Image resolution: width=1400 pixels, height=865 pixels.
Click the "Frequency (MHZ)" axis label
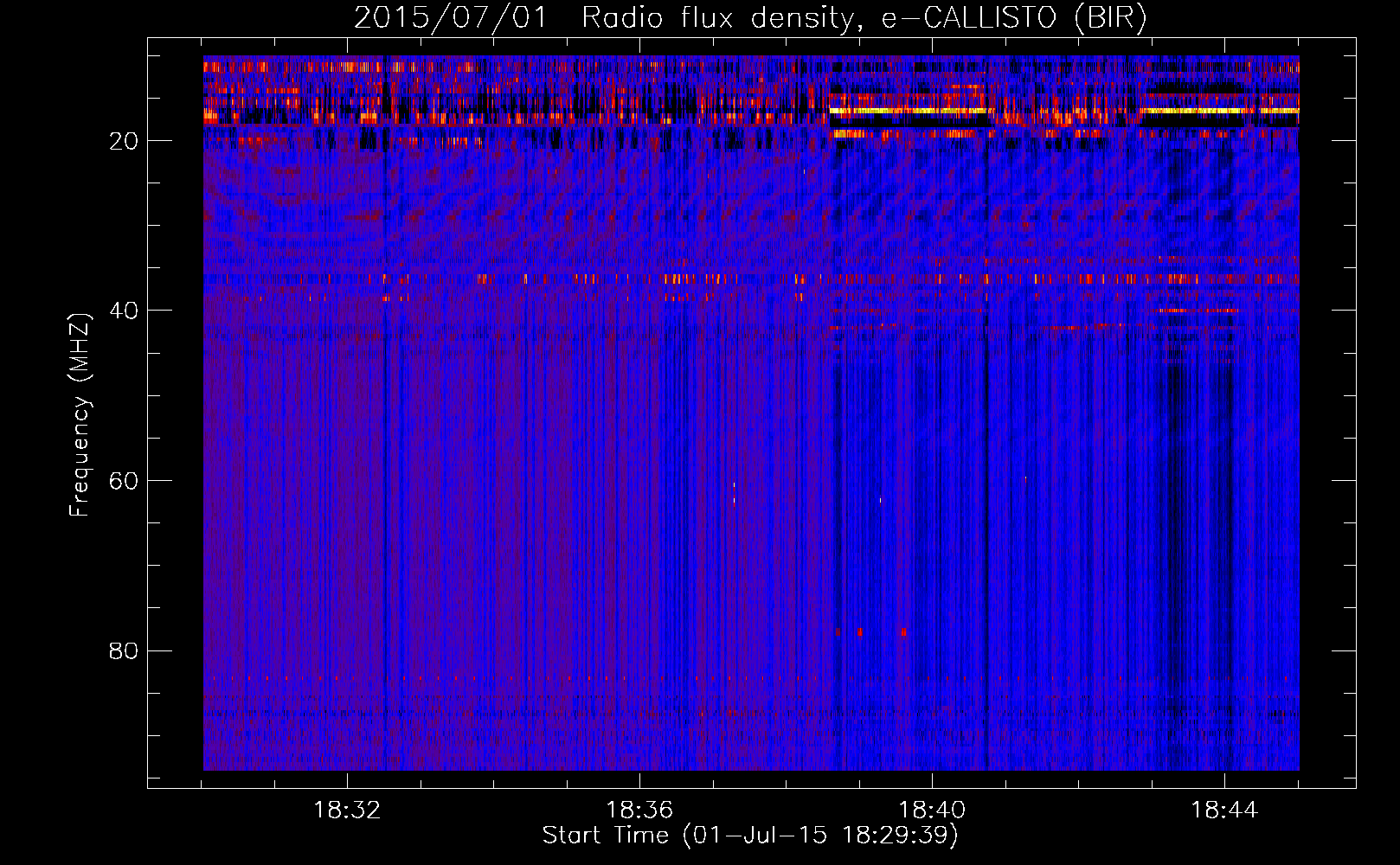pos(80,415)
